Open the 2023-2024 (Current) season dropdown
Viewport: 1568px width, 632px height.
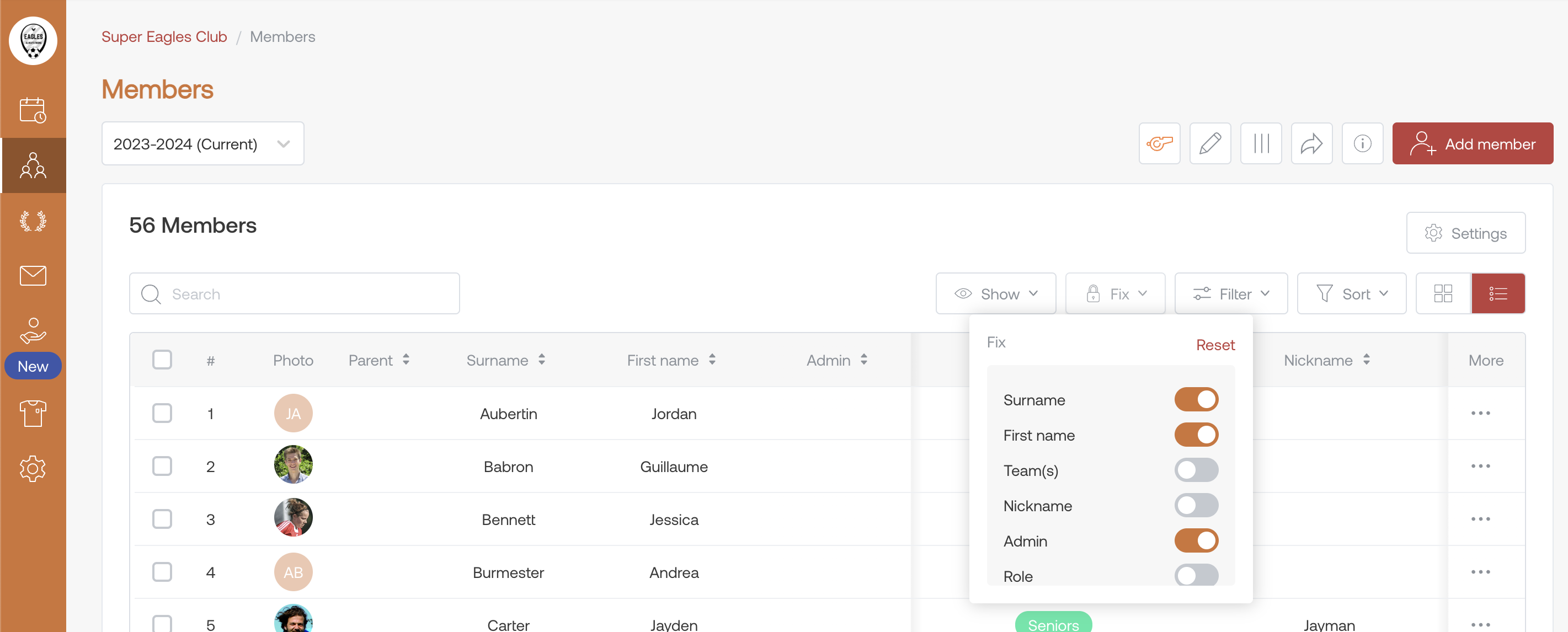pos(202,143)
